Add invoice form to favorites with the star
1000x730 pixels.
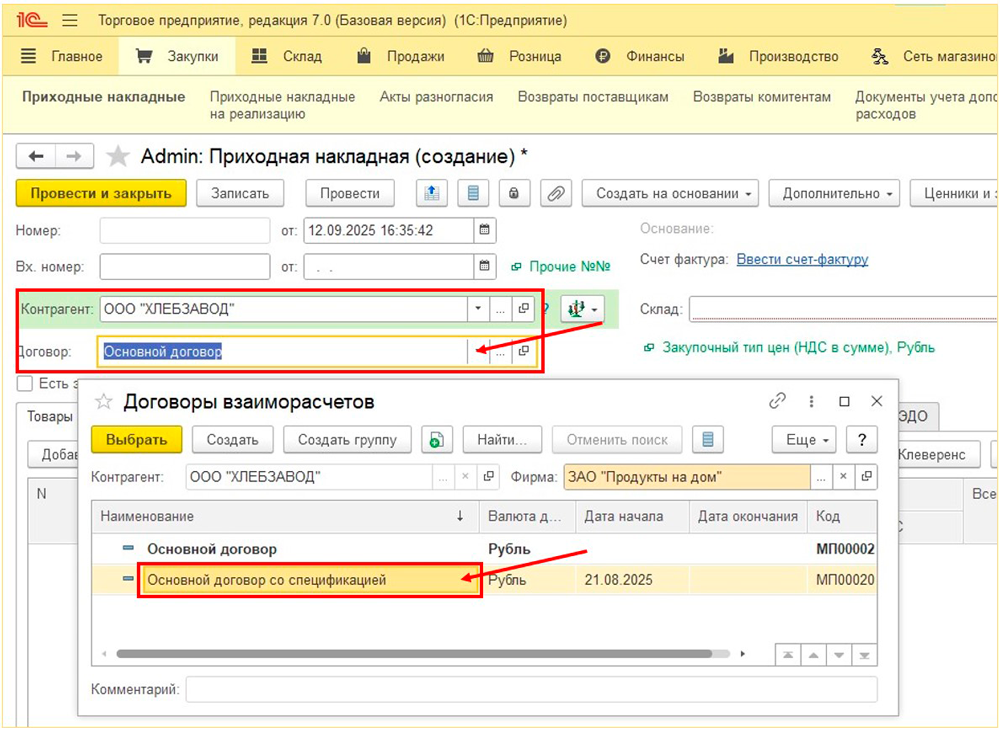tap(118, 156)
